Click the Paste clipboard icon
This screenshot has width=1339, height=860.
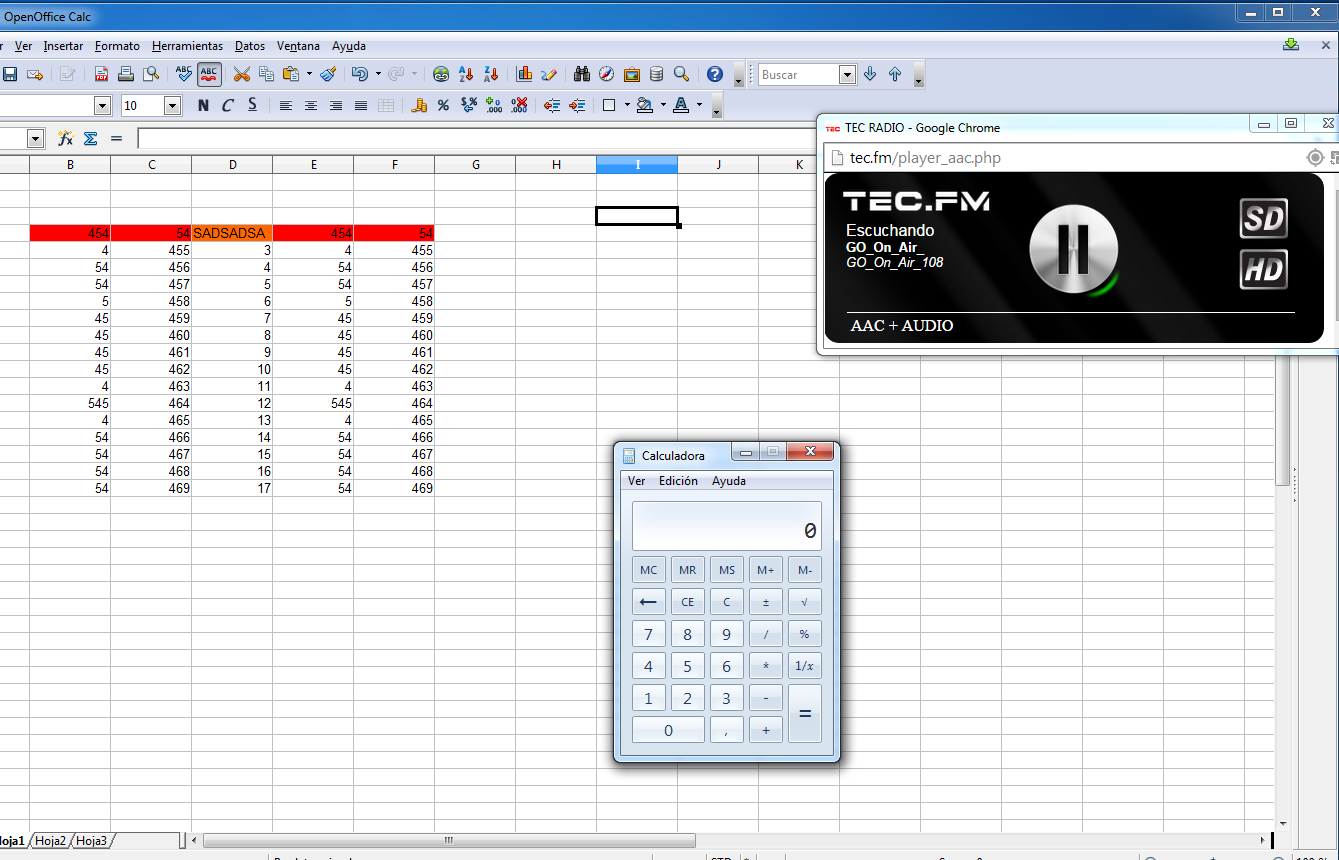click(291, 74)
